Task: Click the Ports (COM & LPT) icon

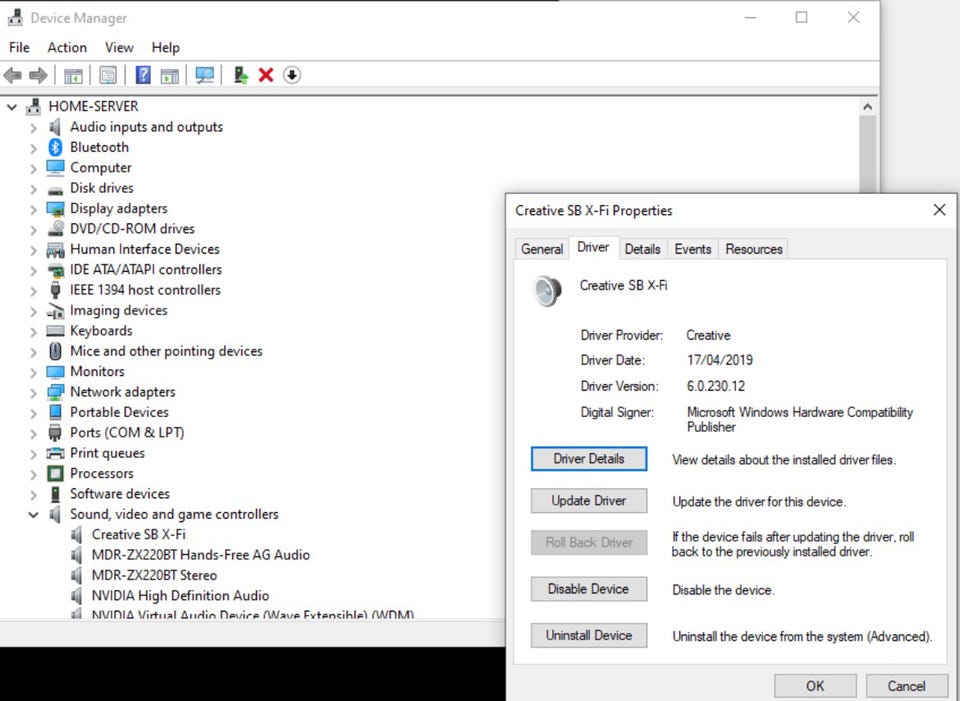Action: point(55,433)
